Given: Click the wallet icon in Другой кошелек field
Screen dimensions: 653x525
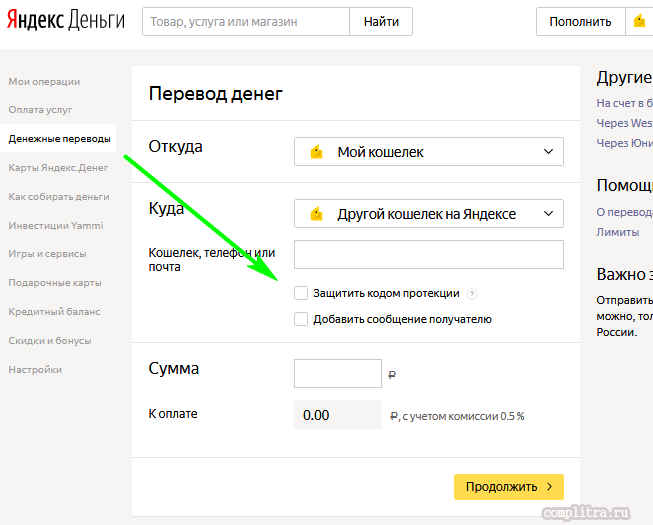Looking at the screenshot, I should pyautogui.click(x=317, y=214).
